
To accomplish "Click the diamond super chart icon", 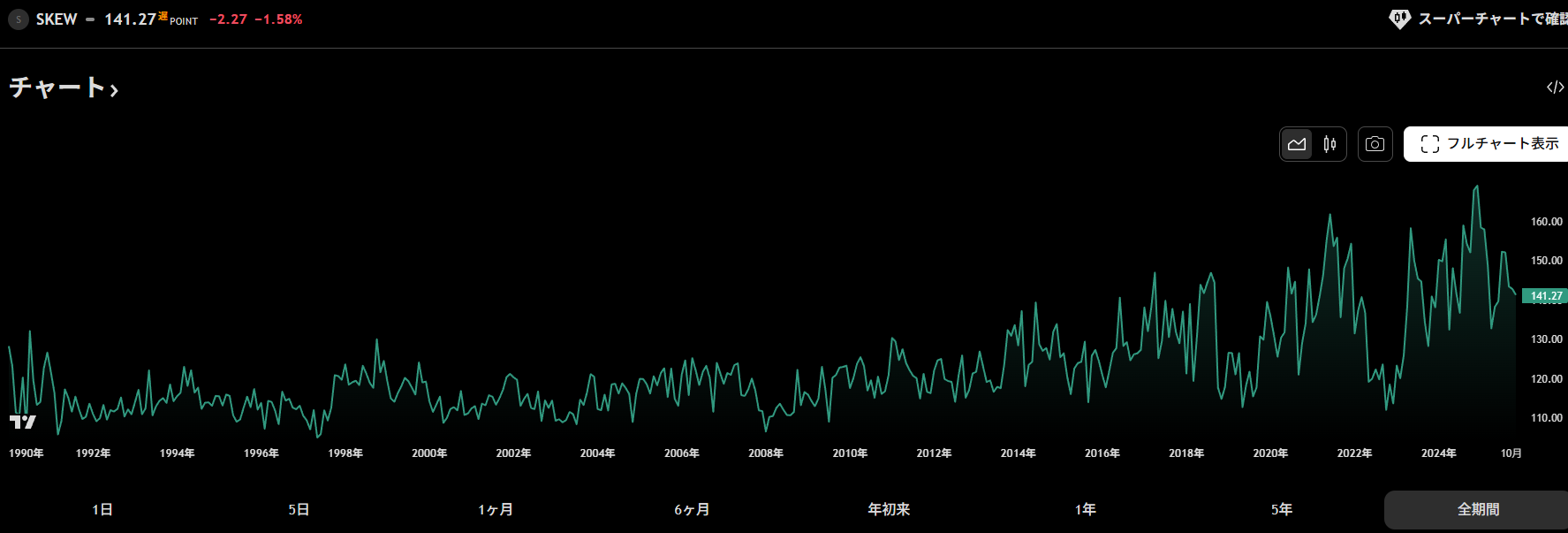I will [x=1399, y=19].
